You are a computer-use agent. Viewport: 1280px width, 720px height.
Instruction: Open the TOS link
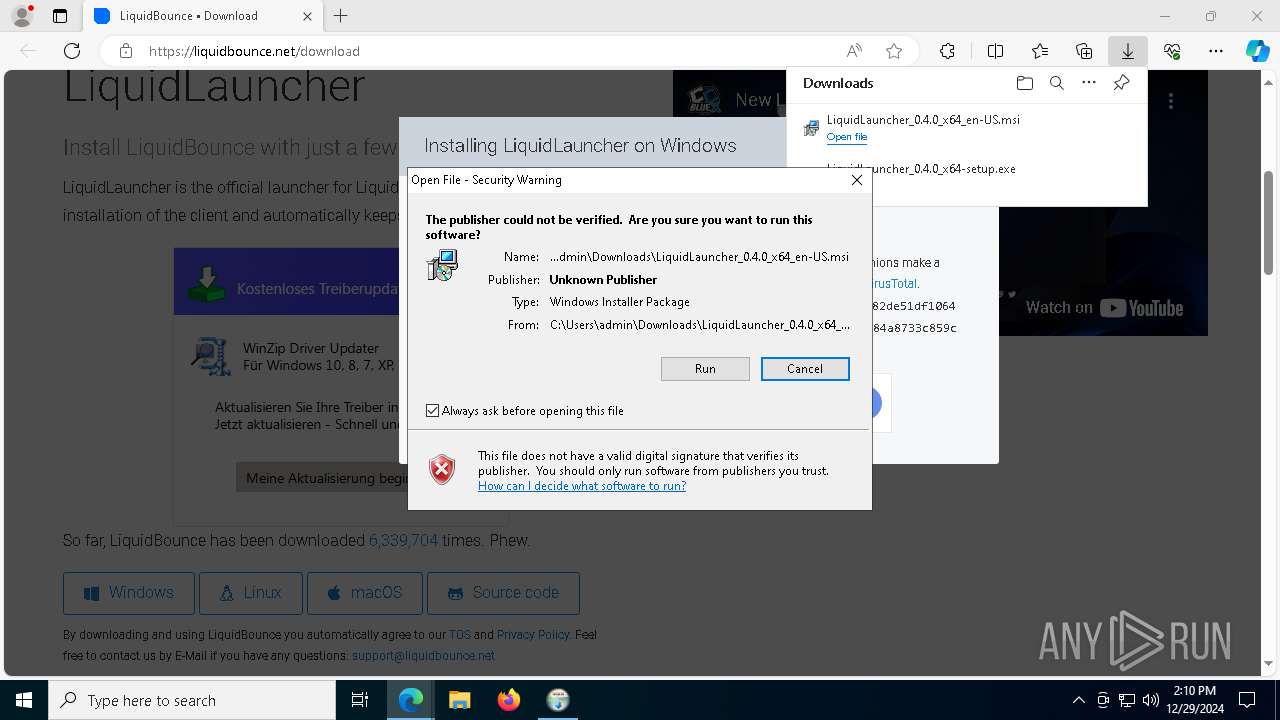coord(459,635)
